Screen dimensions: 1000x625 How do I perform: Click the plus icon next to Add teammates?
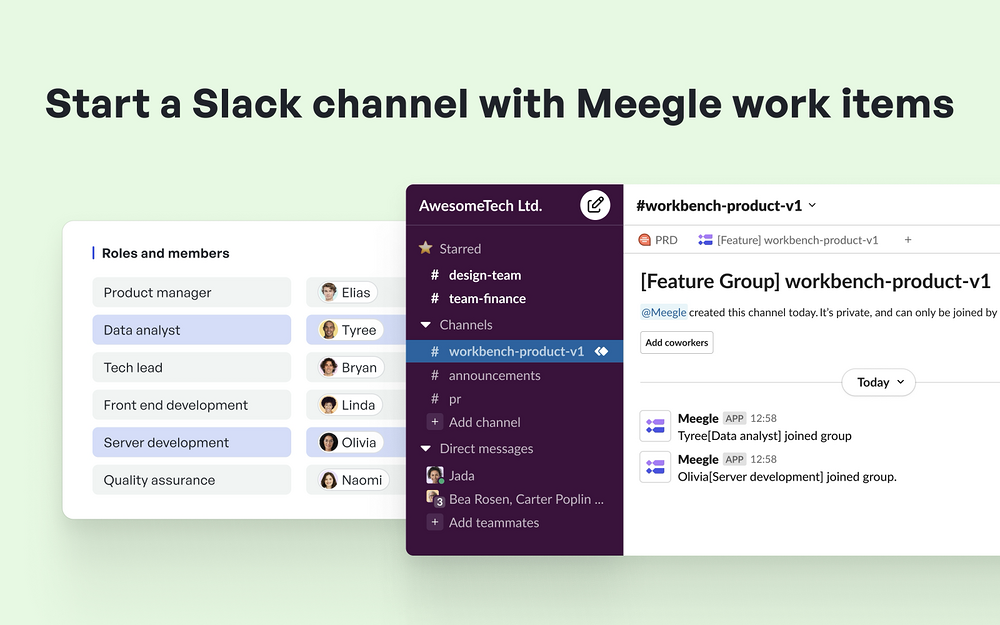(x=434, y=522)
